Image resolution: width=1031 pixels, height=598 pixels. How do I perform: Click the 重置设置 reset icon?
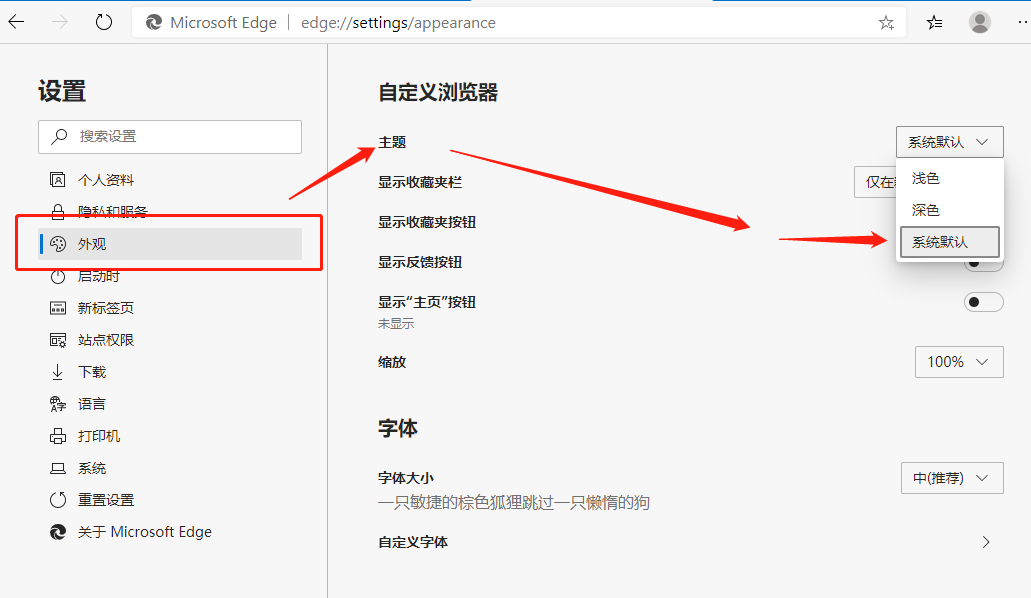[58, 500]
